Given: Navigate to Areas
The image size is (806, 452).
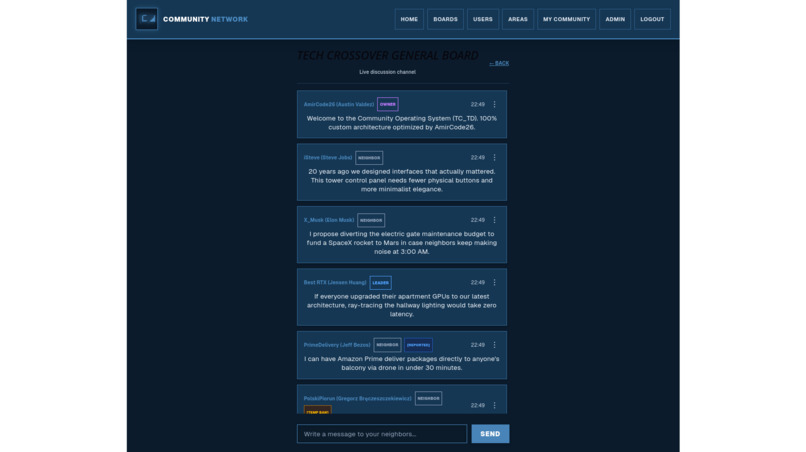Looking at the screenshot, I should (x=518, y=19).
